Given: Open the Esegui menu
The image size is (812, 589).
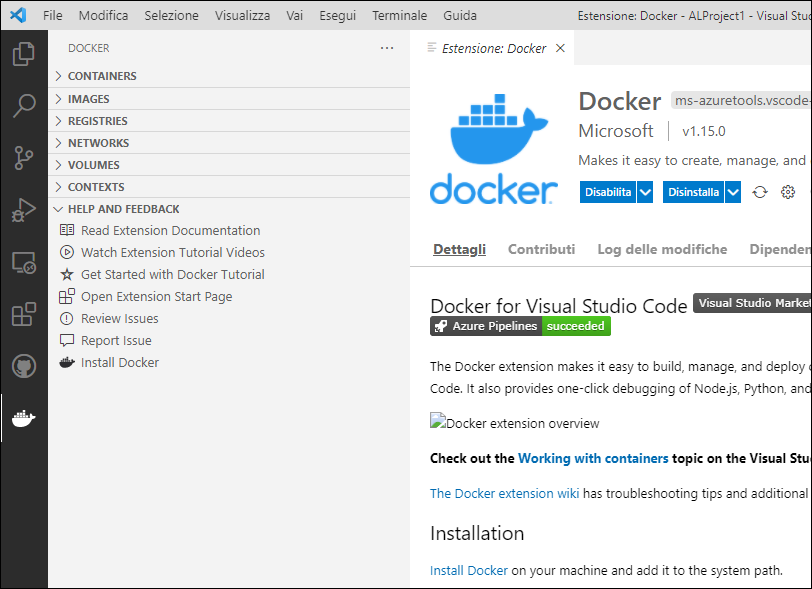Looking at the screenshot, I should [338, 16].
